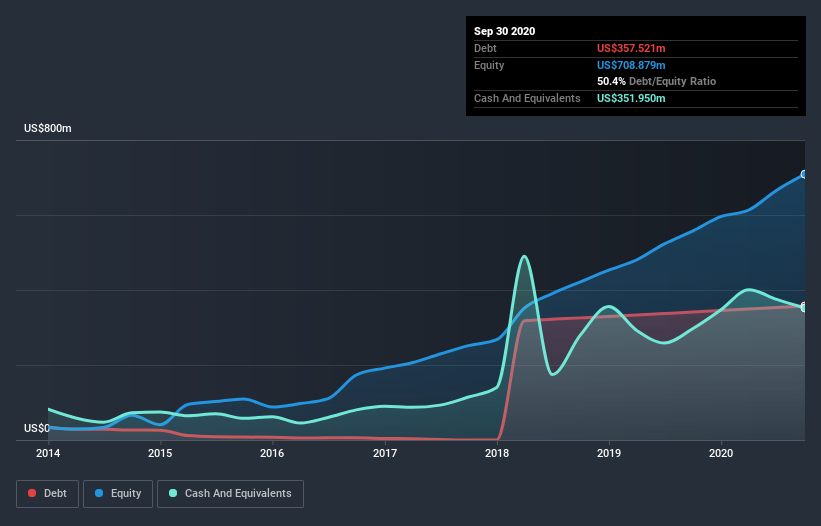Toggle the Equity series legend button
This screenshot has height=526, width=821.
click(118, 494)
